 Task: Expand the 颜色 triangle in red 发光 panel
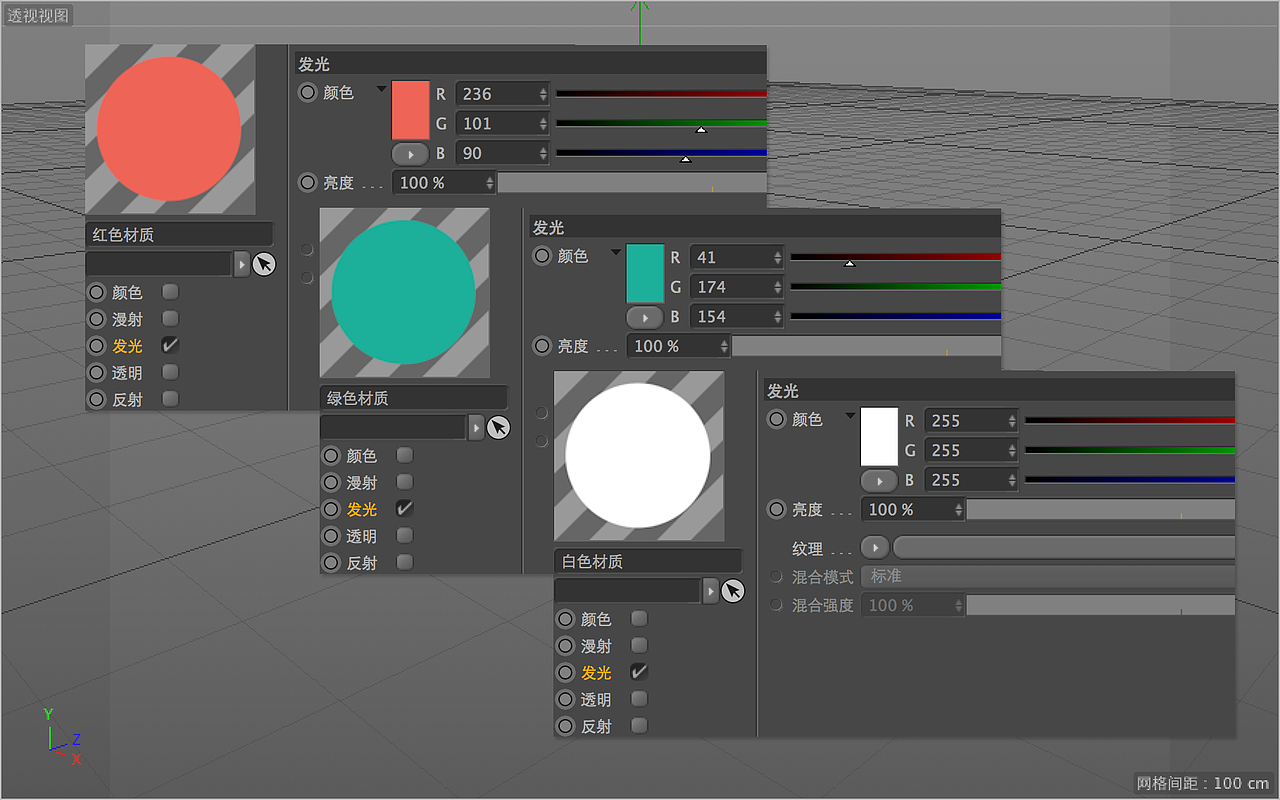click(x=381, y=89)
